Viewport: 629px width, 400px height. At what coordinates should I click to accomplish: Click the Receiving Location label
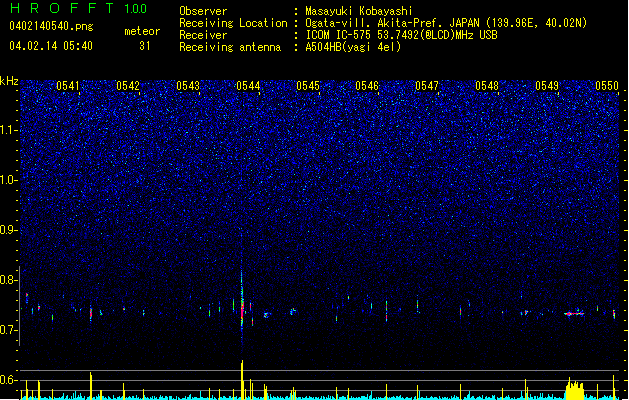pos(233,23)
